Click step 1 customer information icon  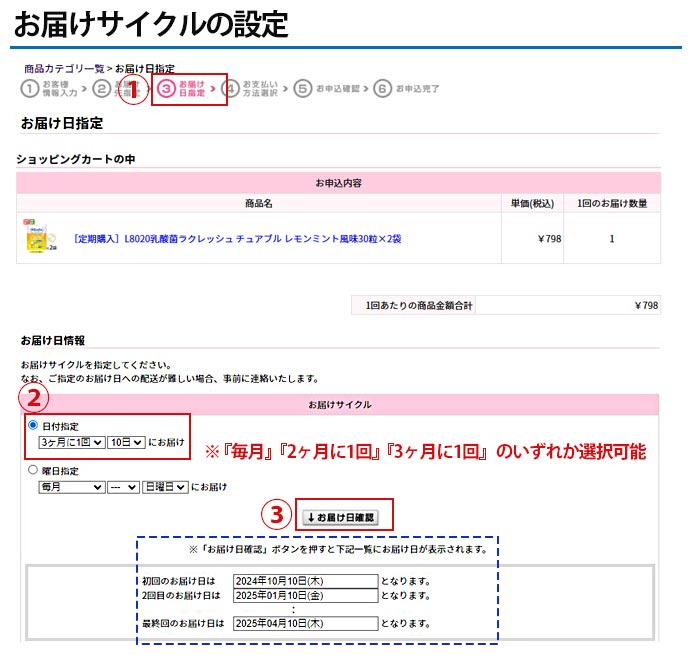point(30,89)
